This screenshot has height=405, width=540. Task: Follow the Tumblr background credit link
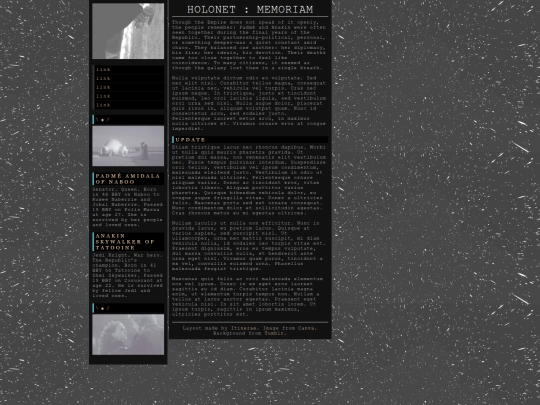[x=274, y=333]
